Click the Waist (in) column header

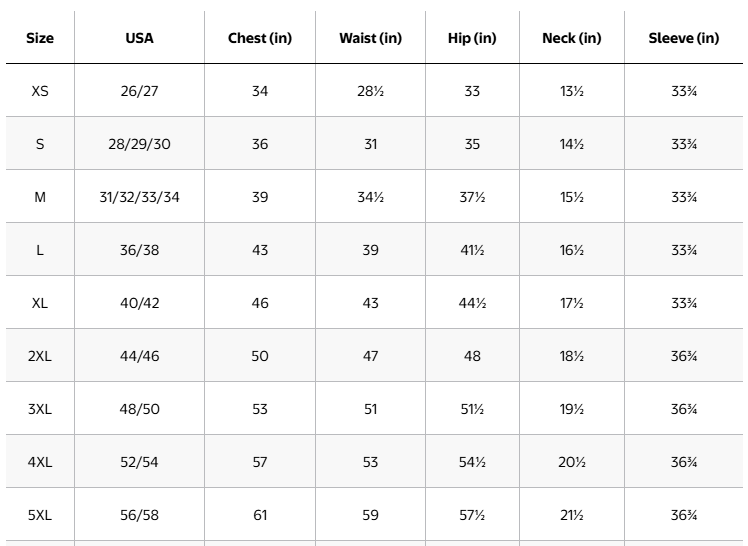click(x=371, y=38)
